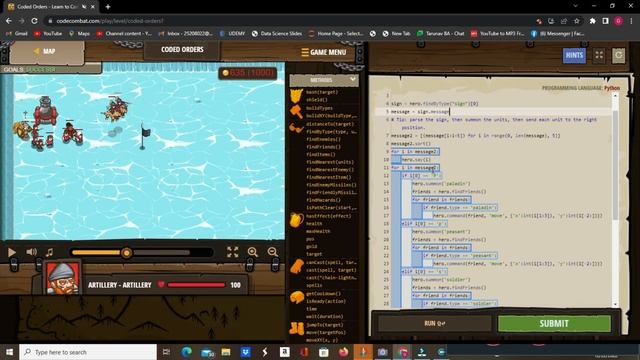Select the findEnemies() method
This screenshot has height=360, width=640.
point(323,139)
